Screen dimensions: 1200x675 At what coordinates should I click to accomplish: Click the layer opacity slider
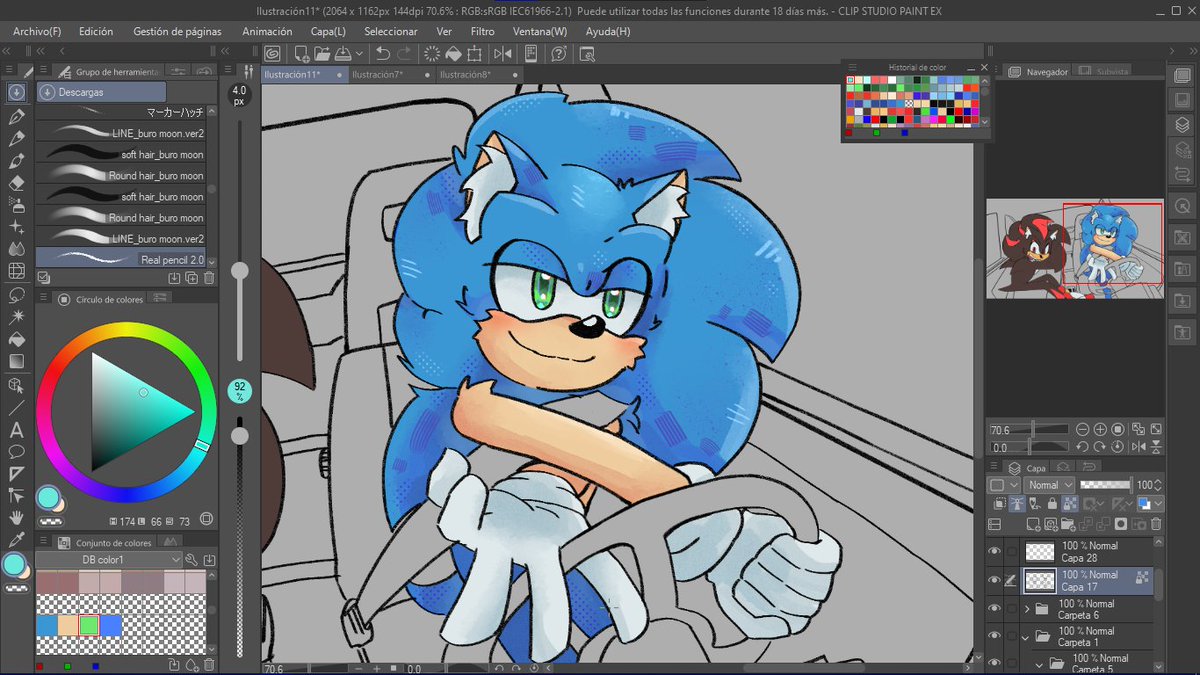(1104, 485)
